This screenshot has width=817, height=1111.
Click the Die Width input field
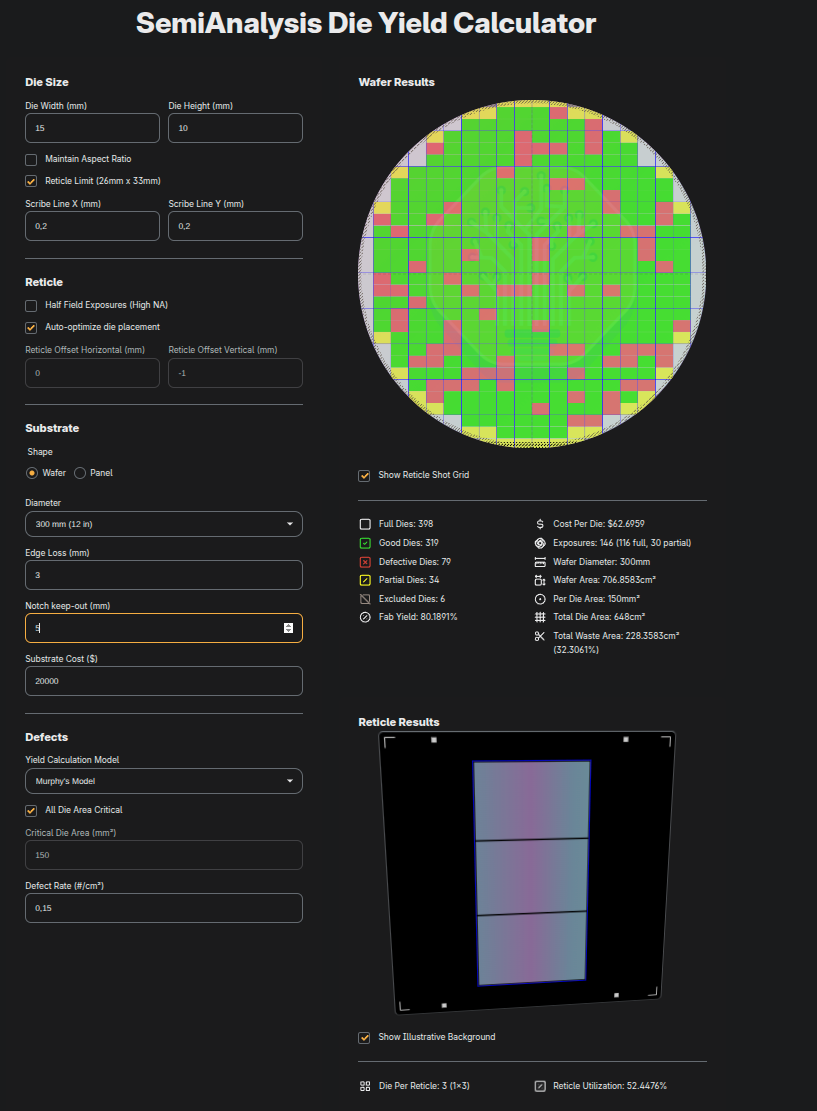(93, 128)
